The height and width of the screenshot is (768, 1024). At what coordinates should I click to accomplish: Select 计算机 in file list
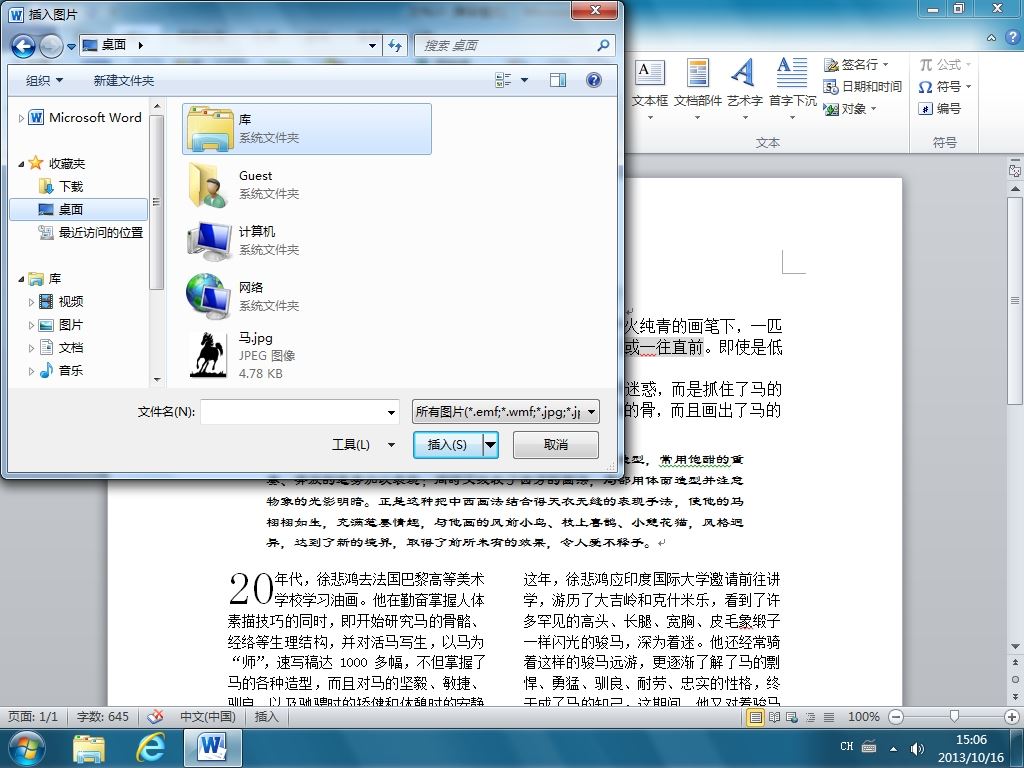pos(306,241)
